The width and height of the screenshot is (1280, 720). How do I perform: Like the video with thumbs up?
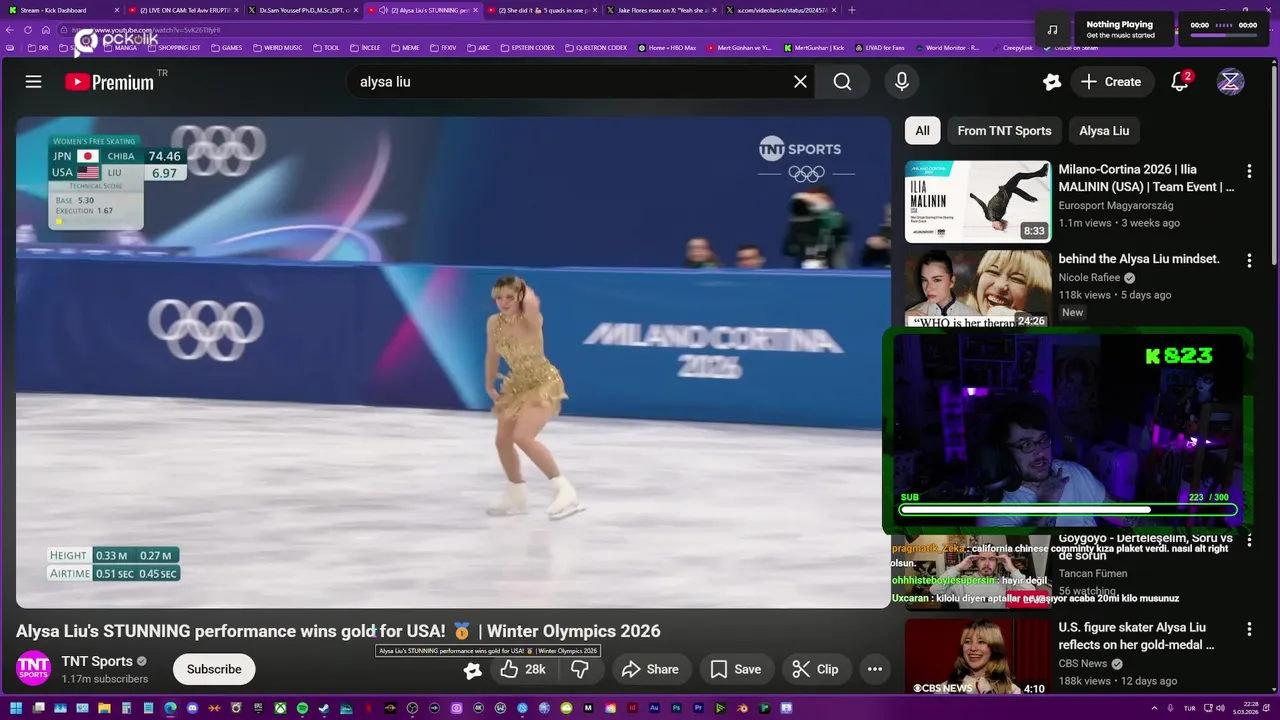pos(524,669)
